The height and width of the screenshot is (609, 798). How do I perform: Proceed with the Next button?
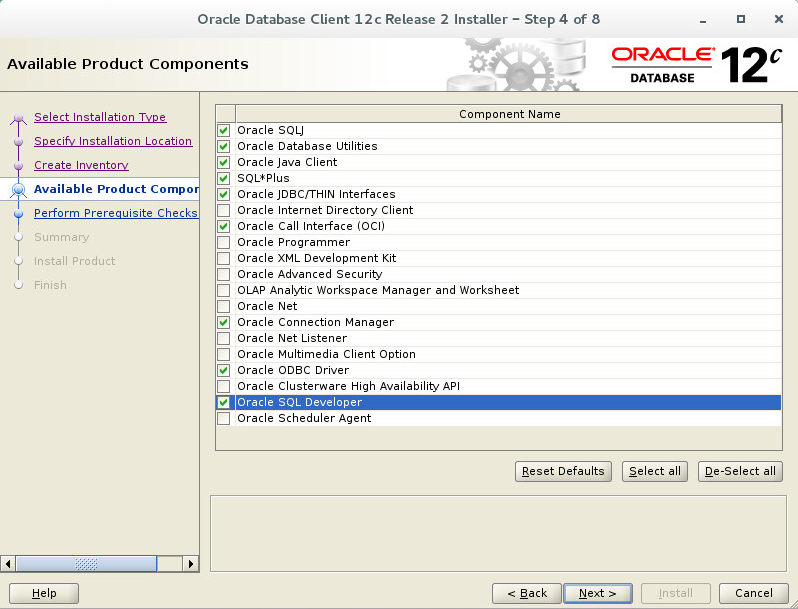pyautogui.click(x=598, y=593)
